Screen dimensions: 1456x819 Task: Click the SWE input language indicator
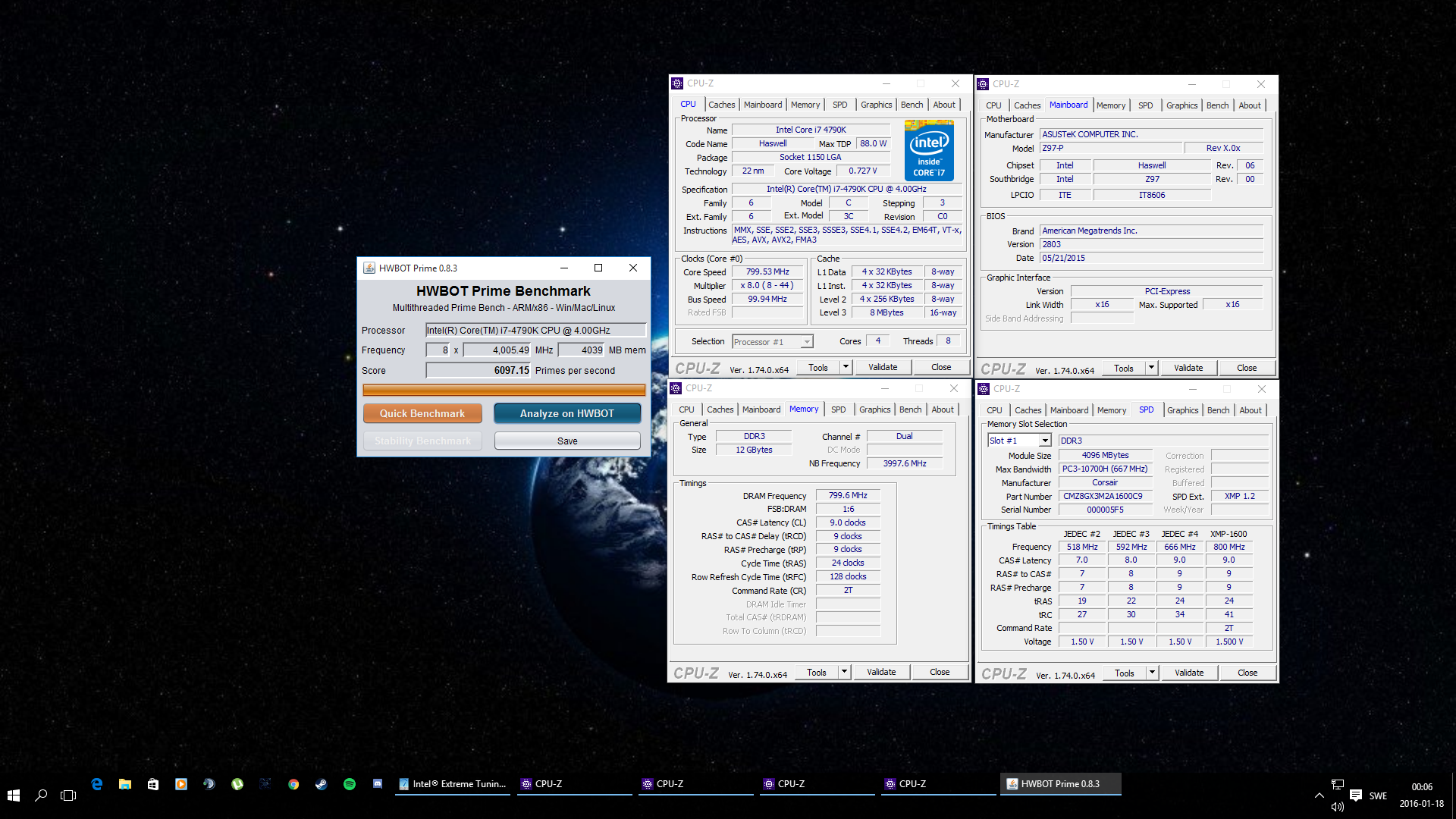pyautogui.click(x=1378, y=795)
